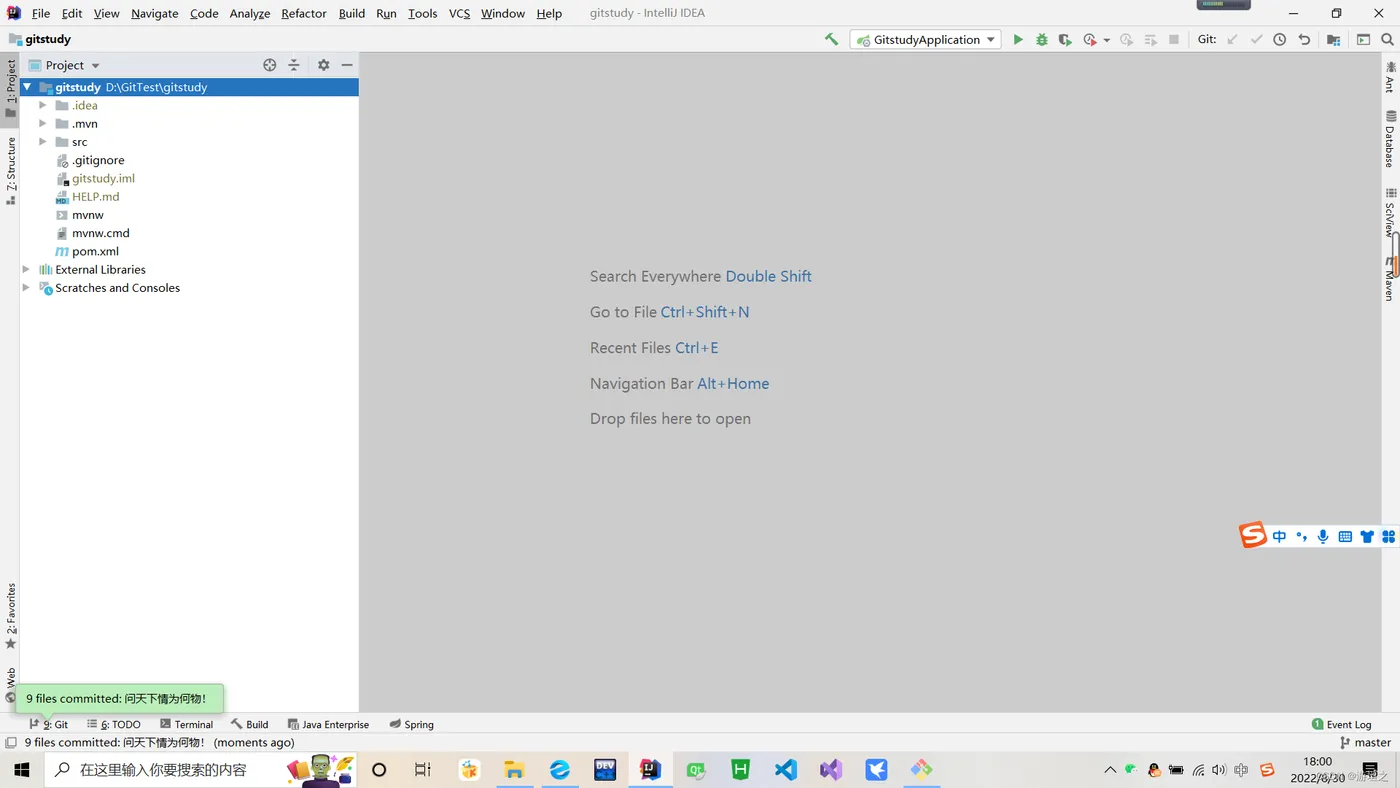The height and width of the screenshot is (788, 1400).
Task: Run GitstudyApplication with the green play icon
Action: [x=1018, y=39]
